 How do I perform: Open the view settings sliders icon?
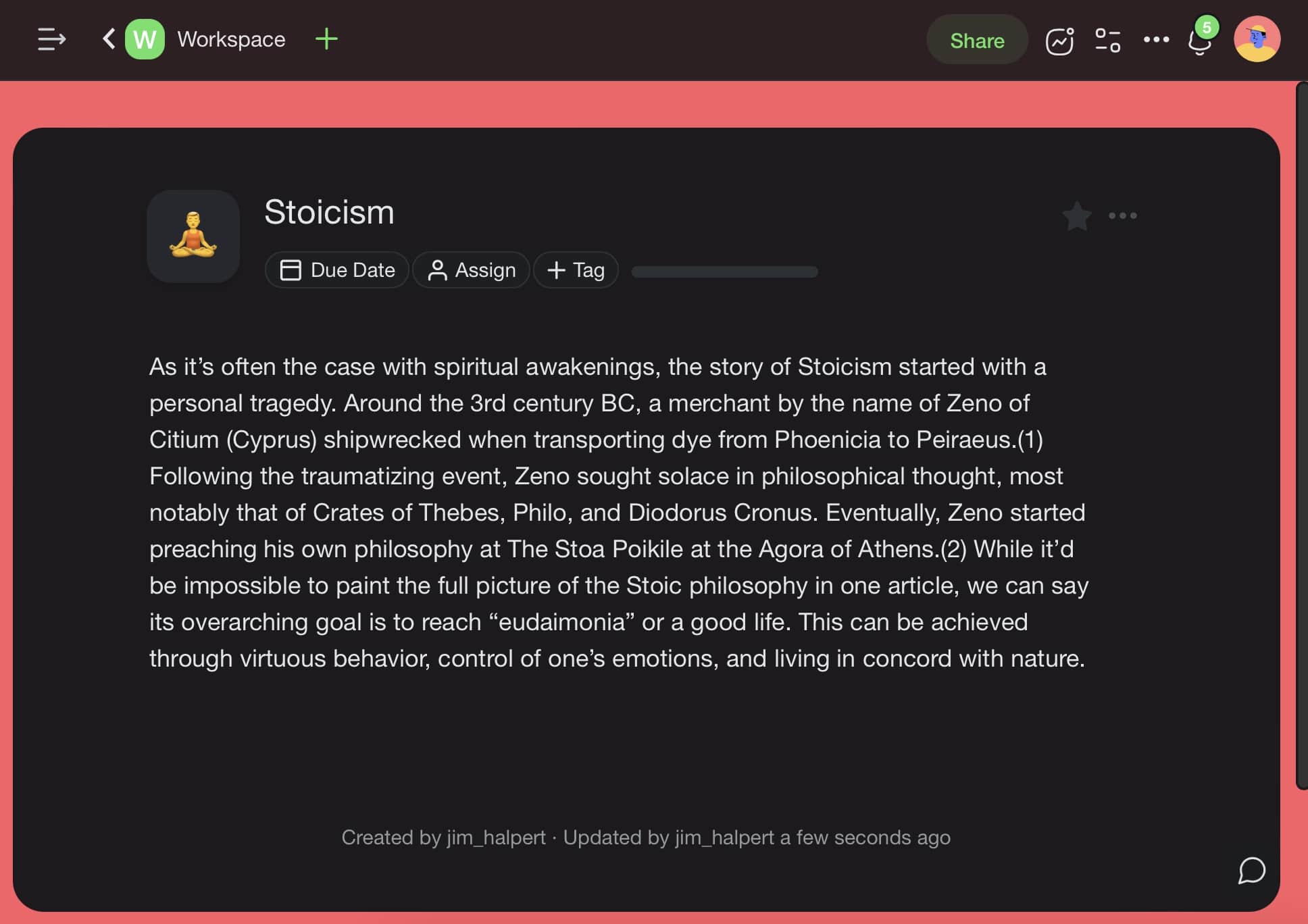coord(1107,41)
